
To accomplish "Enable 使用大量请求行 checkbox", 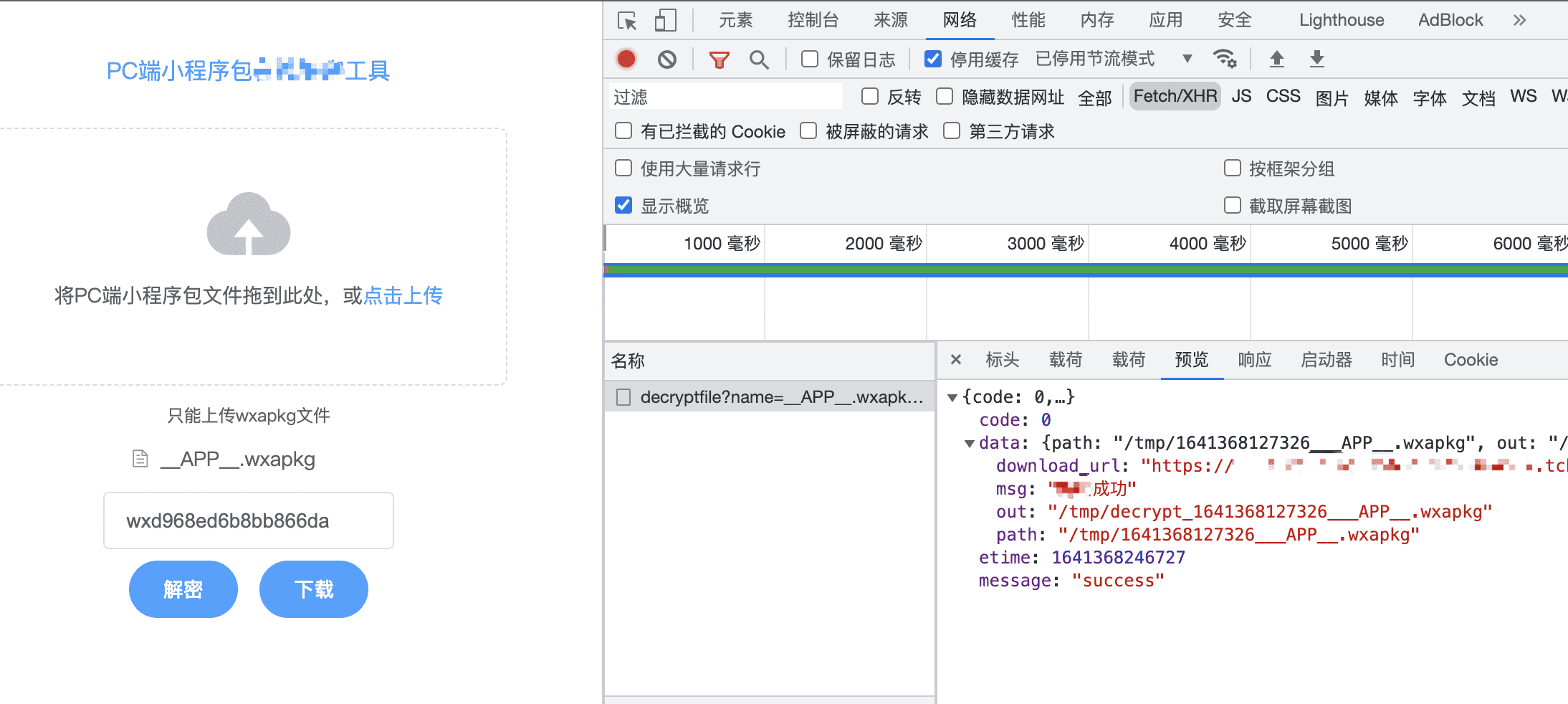I will click(623, 168).
